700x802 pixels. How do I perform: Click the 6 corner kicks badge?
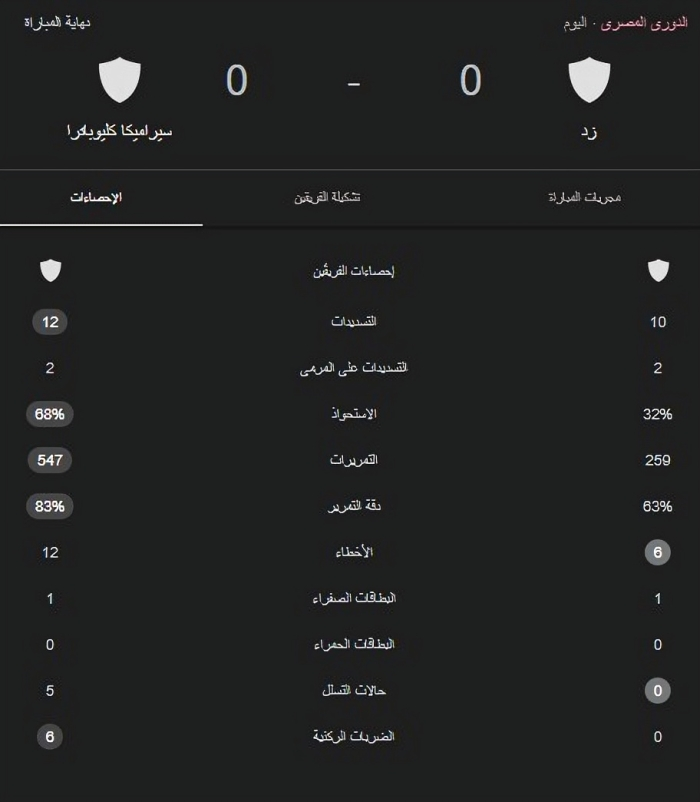tap(50, 737)
